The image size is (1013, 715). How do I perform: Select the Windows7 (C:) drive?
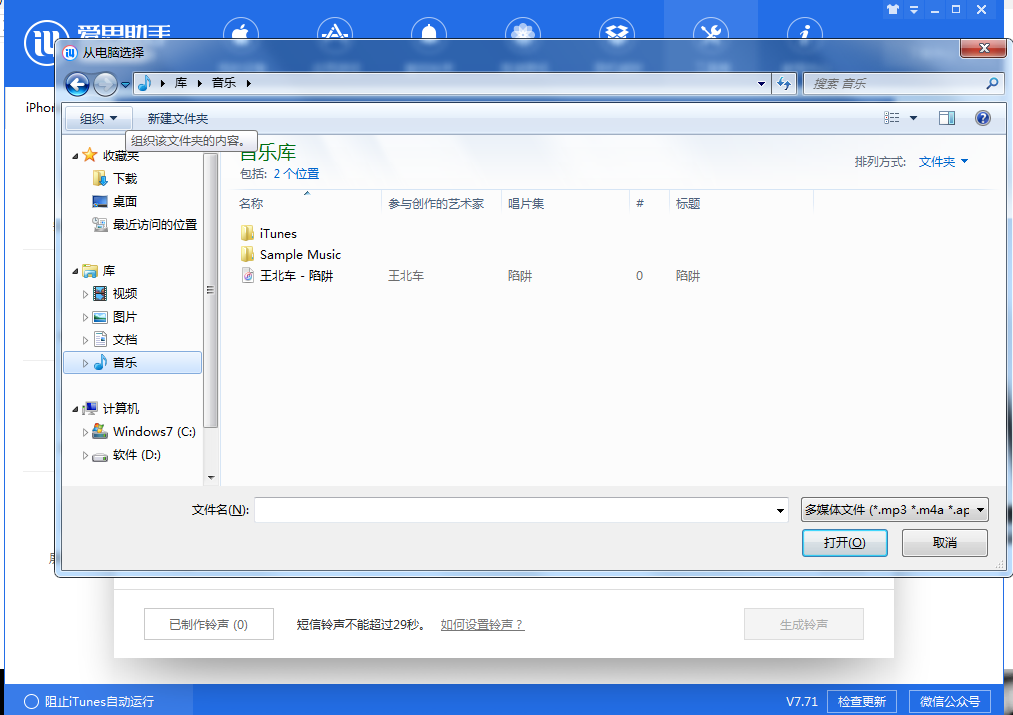[x=154, y=431]
